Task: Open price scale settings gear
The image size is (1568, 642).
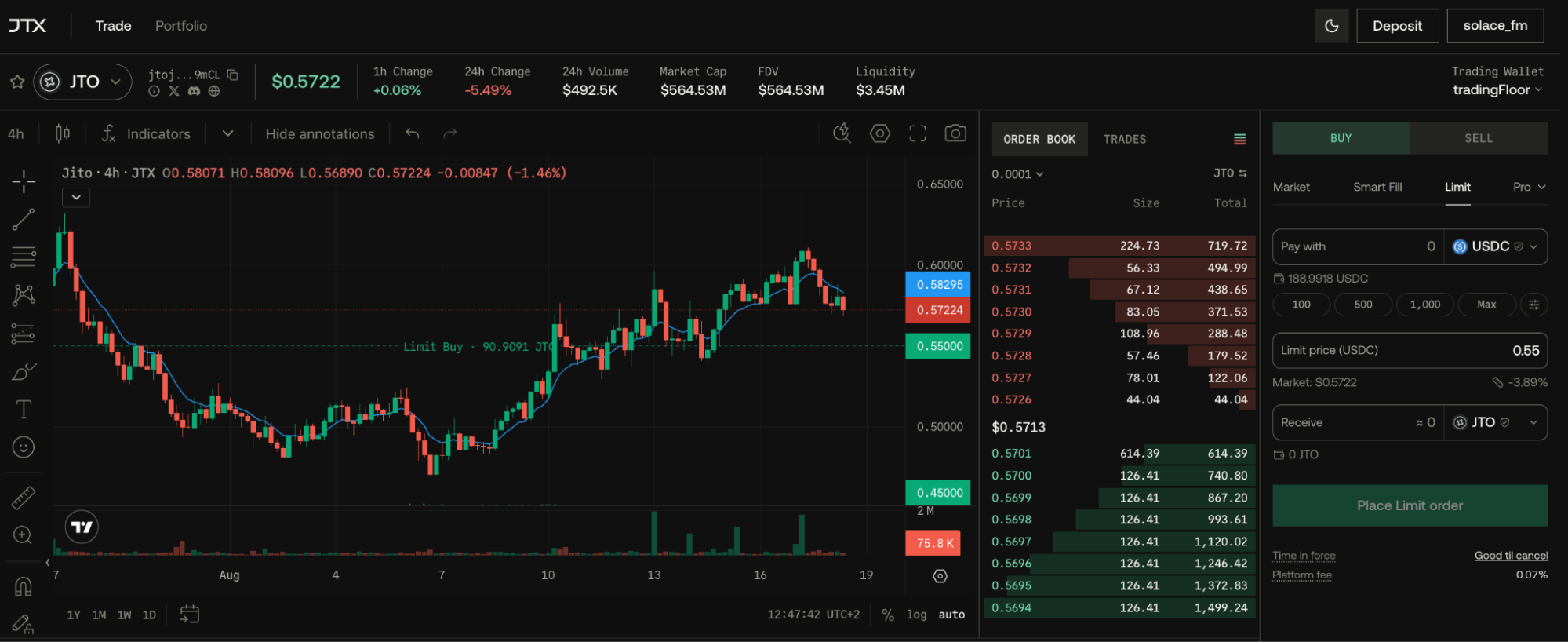Action: tap(940, 576)
